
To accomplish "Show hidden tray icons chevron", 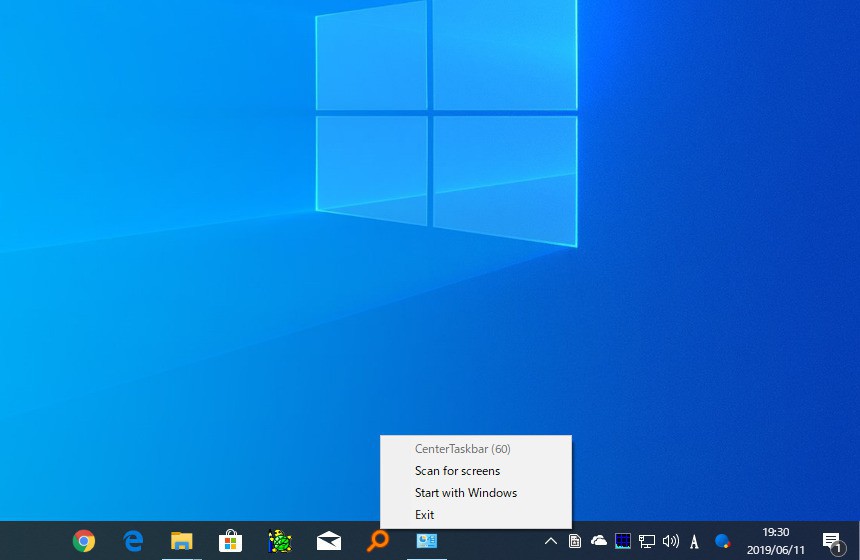I will [x=551, y=542].
